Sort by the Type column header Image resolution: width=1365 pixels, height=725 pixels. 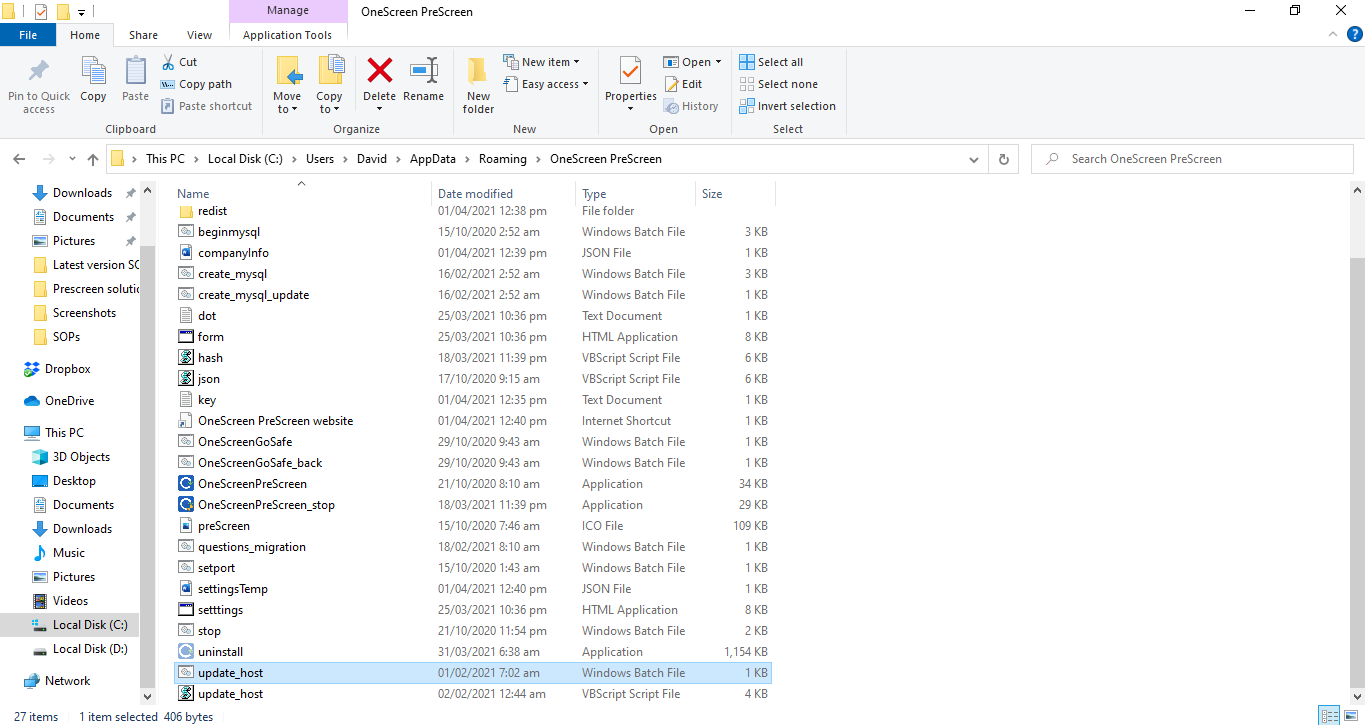636,194
